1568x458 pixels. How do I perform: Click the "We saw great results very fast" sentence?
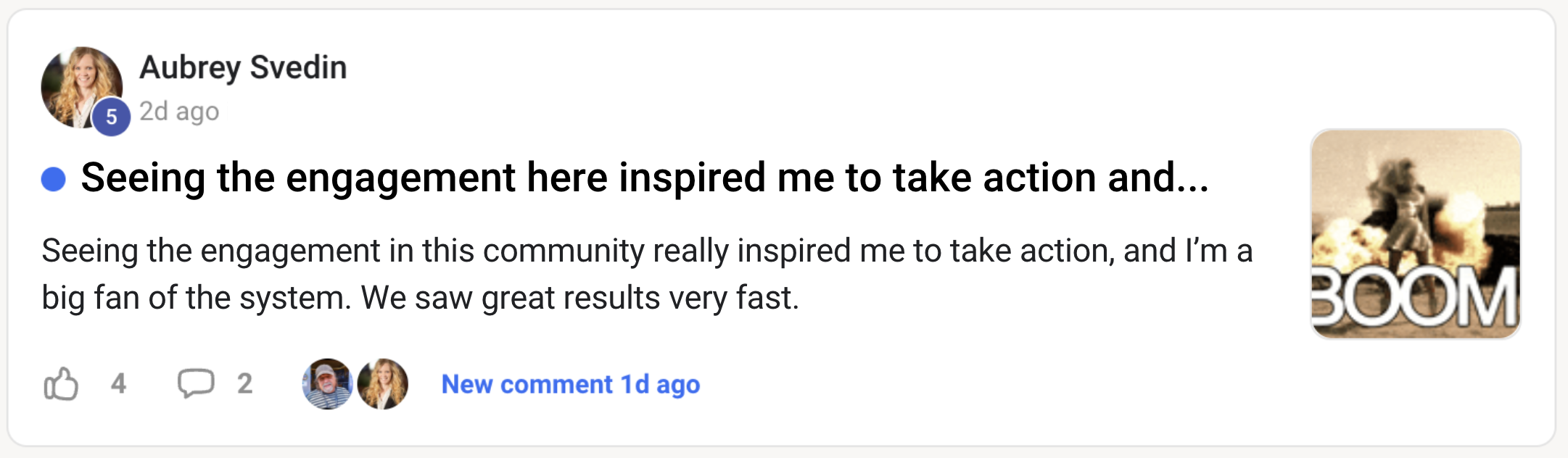[580, 298]
